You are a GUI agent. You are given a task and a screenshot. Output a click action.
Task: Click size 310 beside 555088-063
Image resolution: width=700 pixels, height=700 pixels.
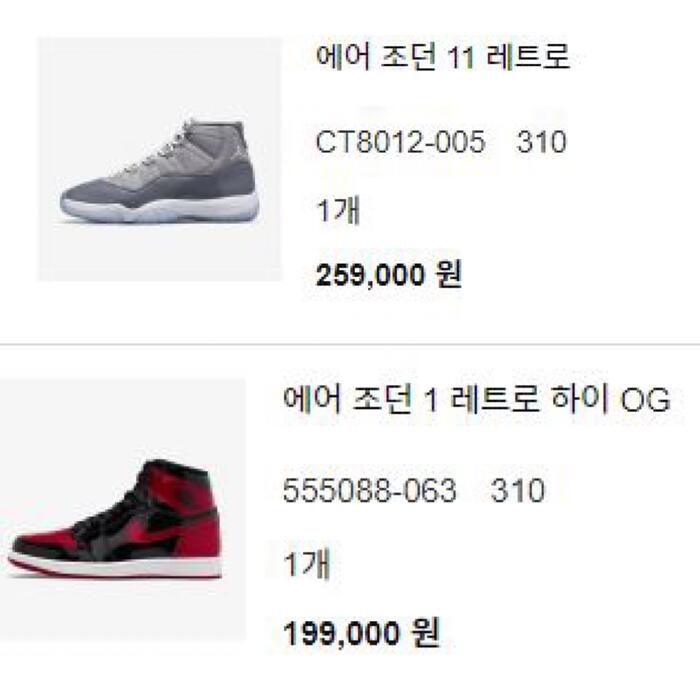coord(517,490)
